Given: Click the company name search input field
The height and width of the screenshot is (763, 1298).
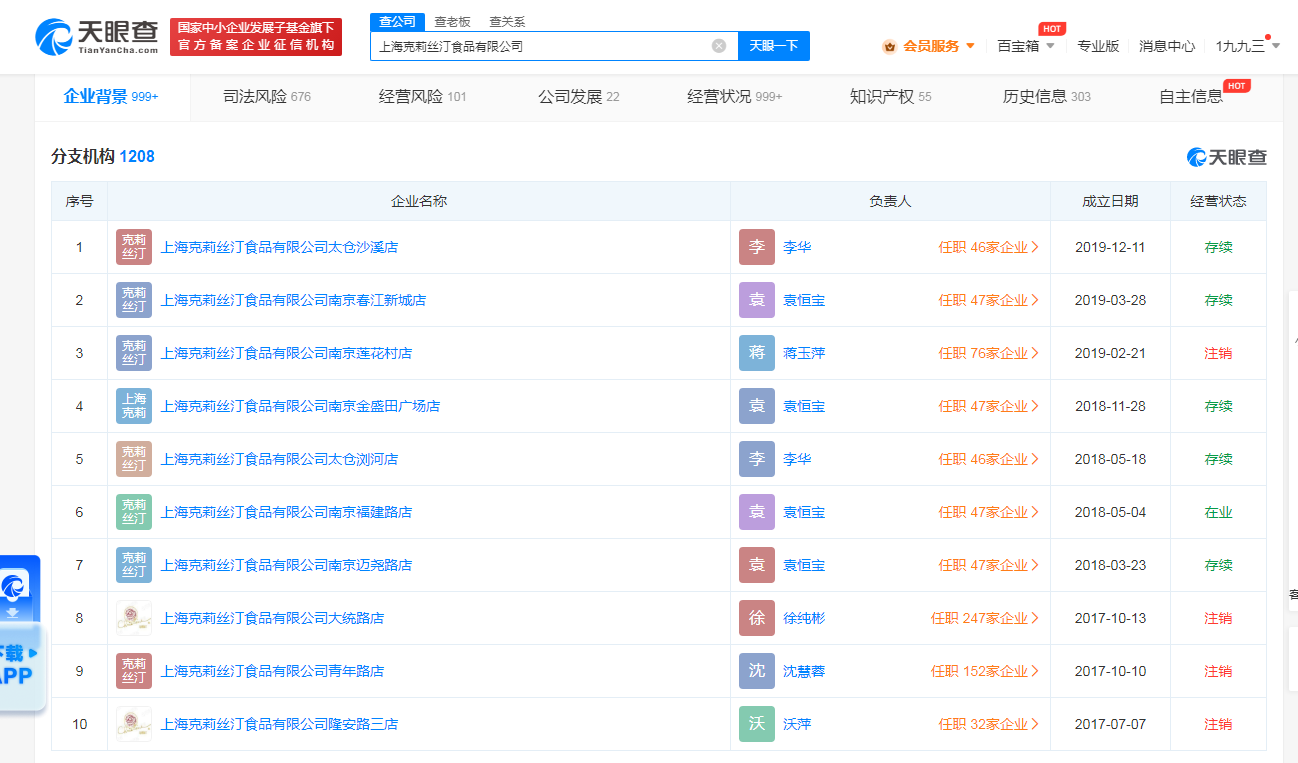Looking at the screenshot, I should coord(540,46).
